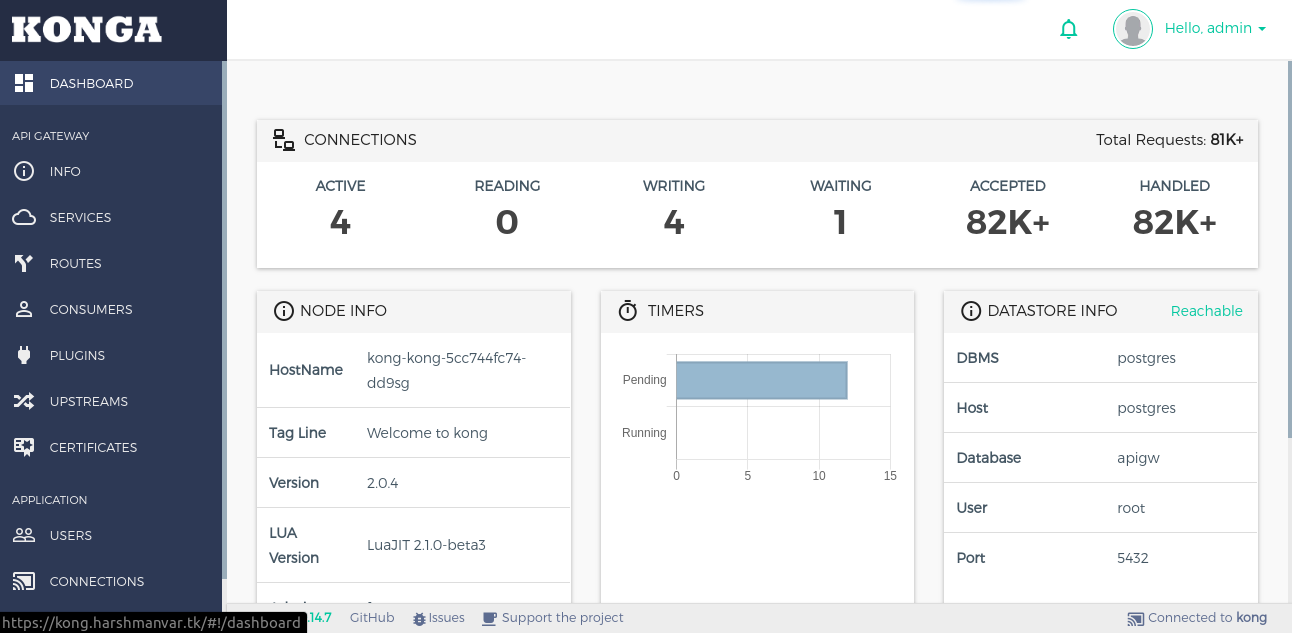
Task: Click Database value apigw
Action: [1138, 458]
